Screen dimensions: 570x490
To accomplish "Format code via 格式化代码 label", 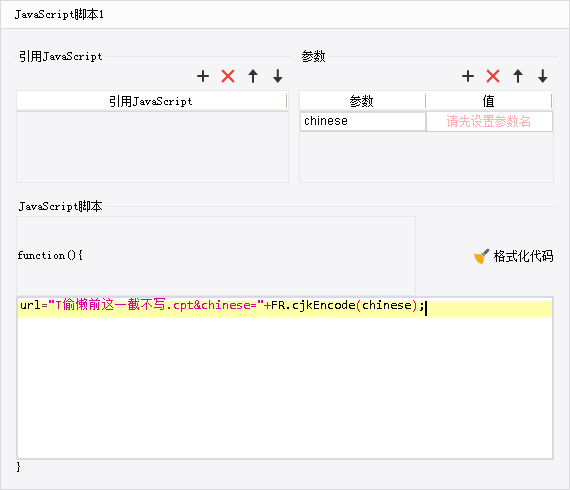I will click(523, 256).
